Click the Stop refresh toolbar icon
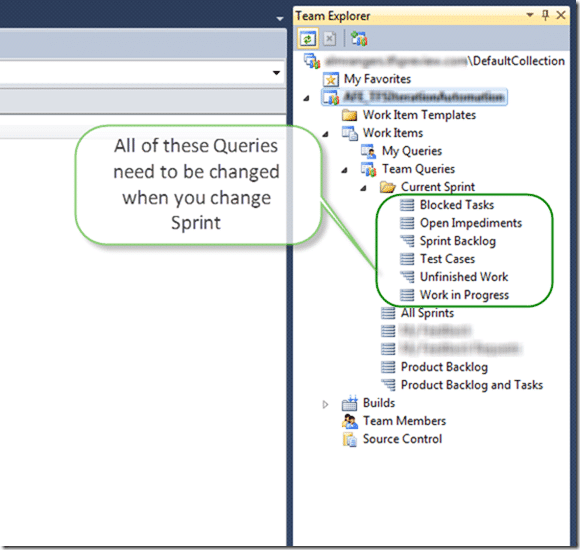Viewport: 580px width, 550px height. click(x=330, y=38)
